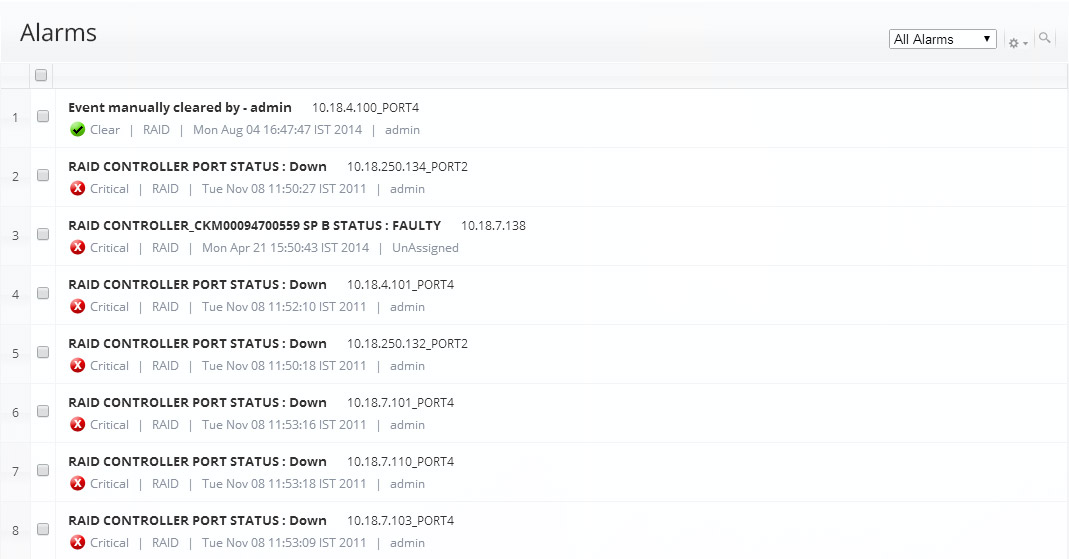Open RAID CONTROLLER_CKM00094700559 SP B STATUS alarm
Image resolution: width=1069 pixels, height=559 pixels.
[254, 225]
